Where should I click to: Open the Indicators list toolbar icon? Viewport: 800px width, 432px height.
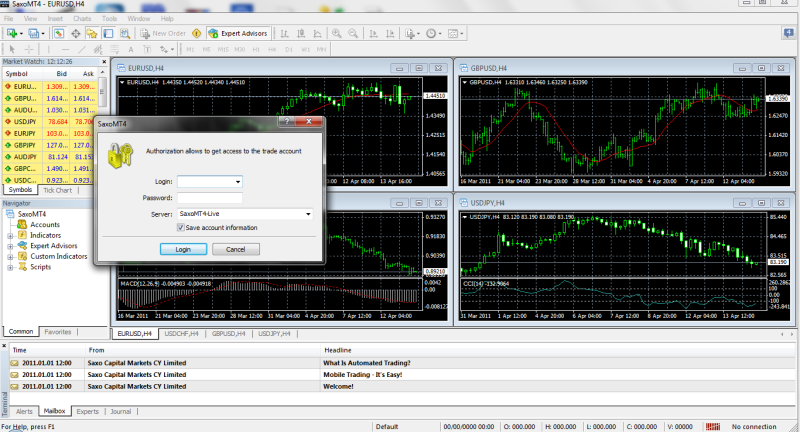[412, 33]
